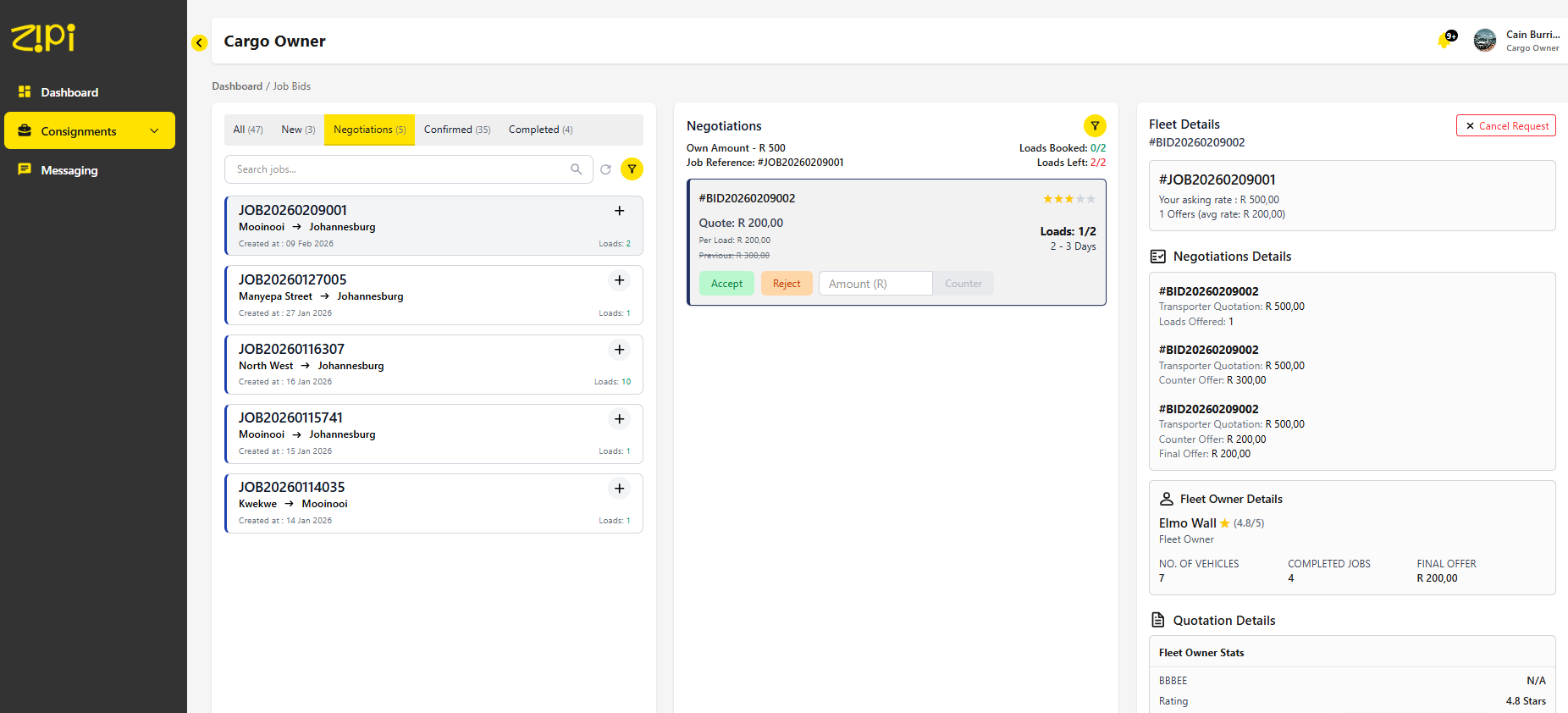Screen dimensions: 1568x713
Task: Click Negotiations Details checklist icon
Action: click(1158, 257)
